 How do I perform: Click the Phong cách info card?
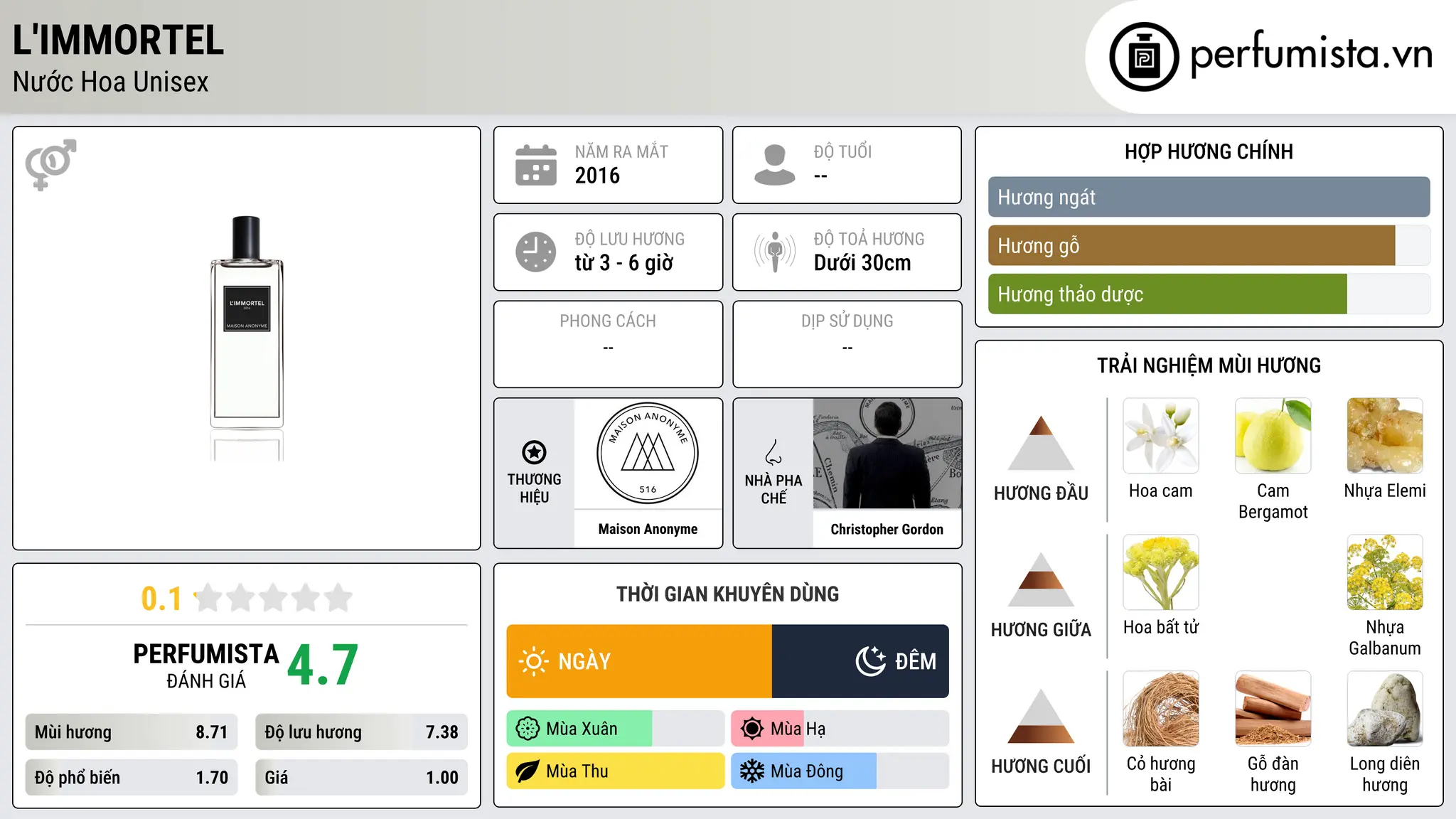coord(608,344)
